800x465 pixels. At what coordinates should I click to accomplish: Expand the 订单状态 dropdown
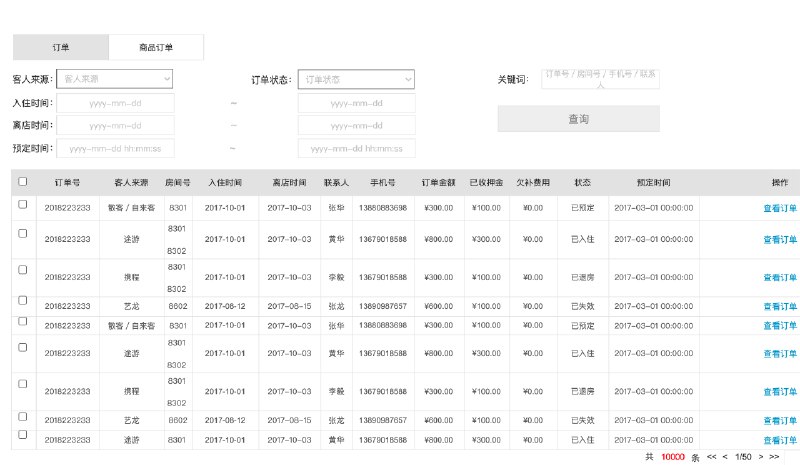(356, 80)
